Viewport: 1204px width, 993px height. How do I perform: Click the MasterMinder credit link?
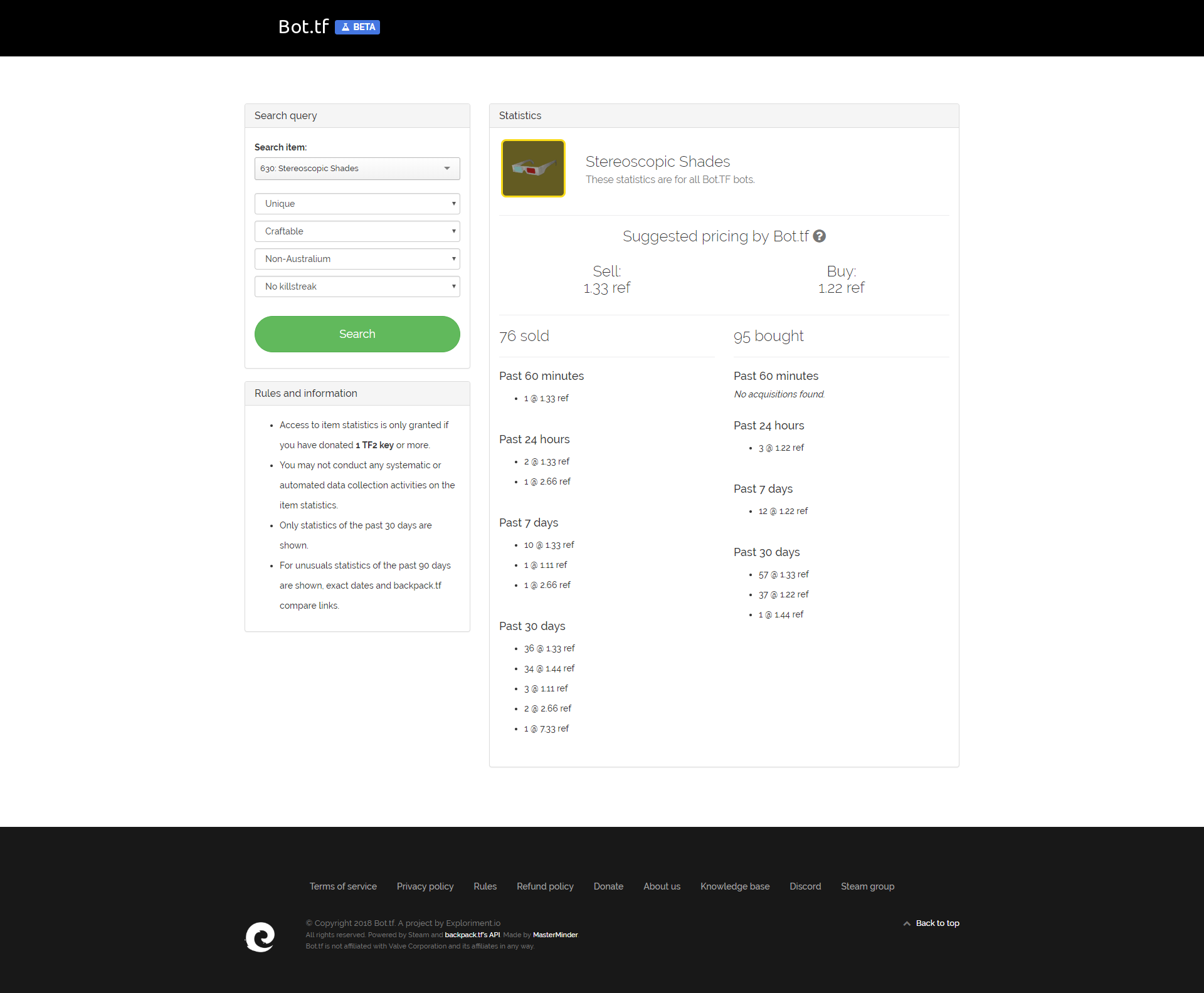coord(555,935)
